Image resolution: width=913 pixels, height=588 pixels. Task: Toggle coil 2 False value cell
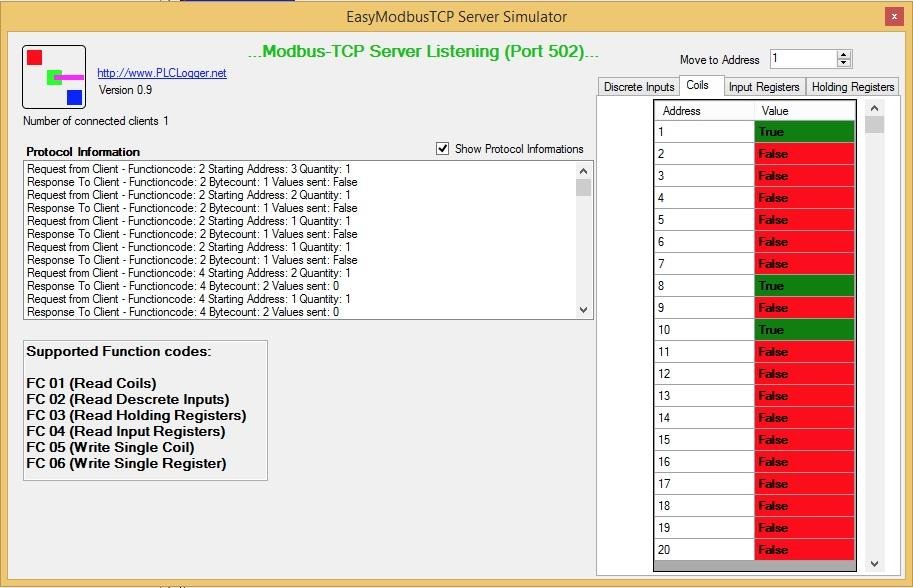(x=804, y=154)
